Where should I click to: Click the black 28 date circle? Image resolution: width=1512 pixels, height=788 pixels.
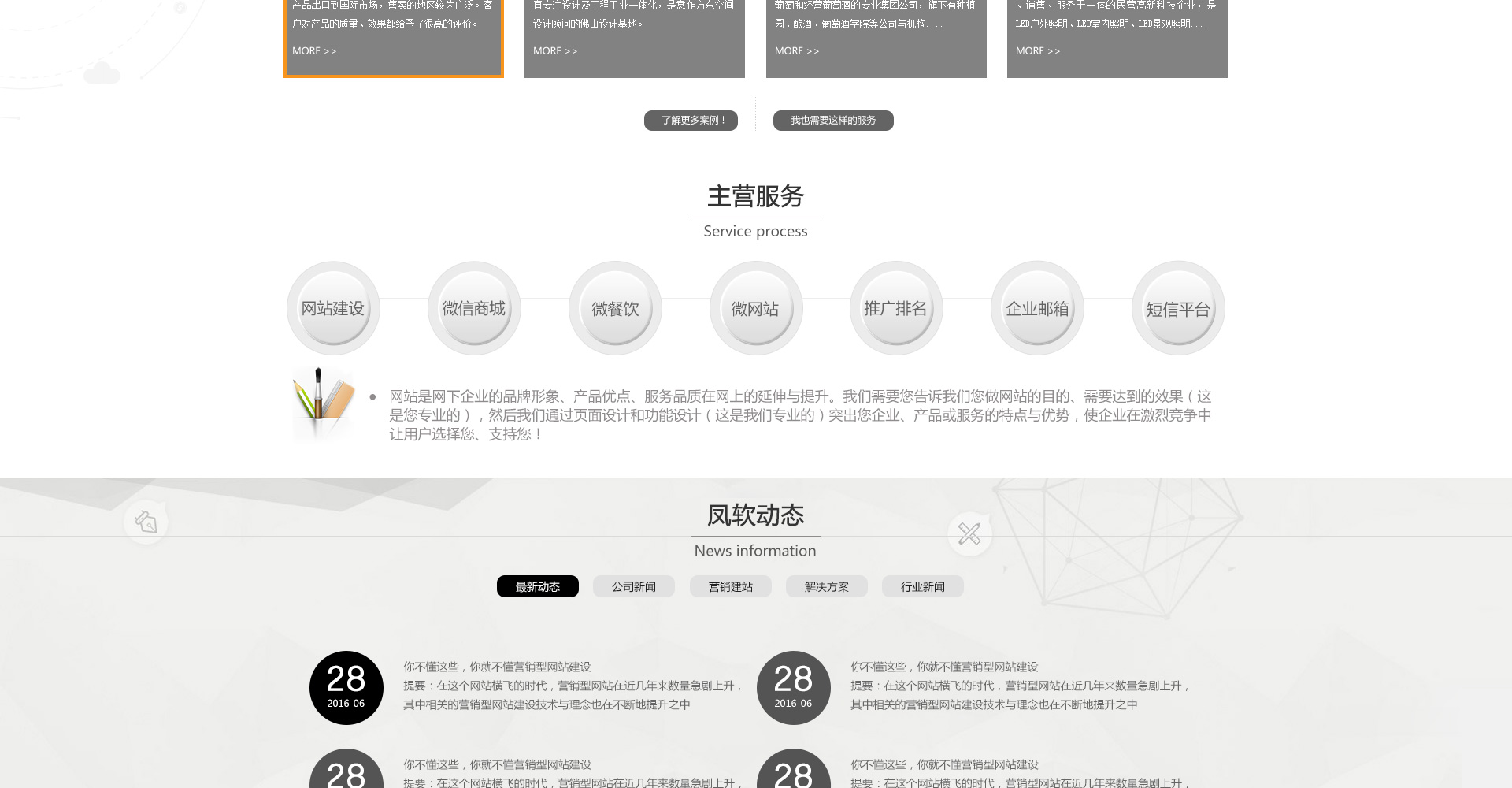(346, 687)
